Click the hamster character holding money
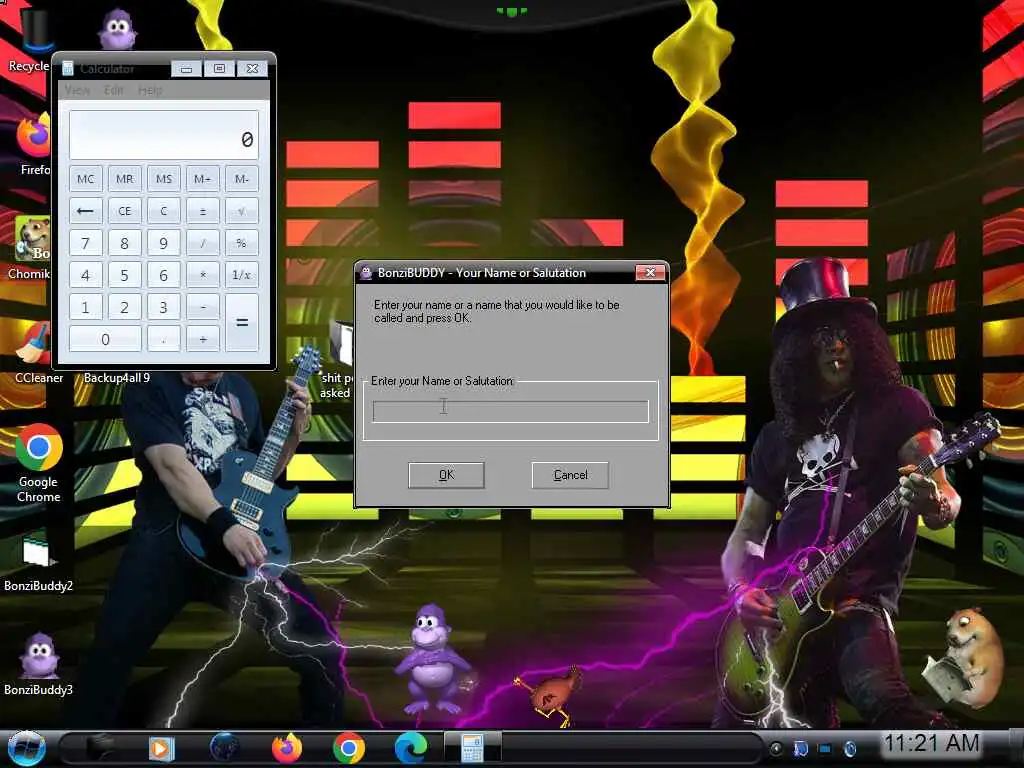This screenshot has height=768, width=1024. coord(963,656)
